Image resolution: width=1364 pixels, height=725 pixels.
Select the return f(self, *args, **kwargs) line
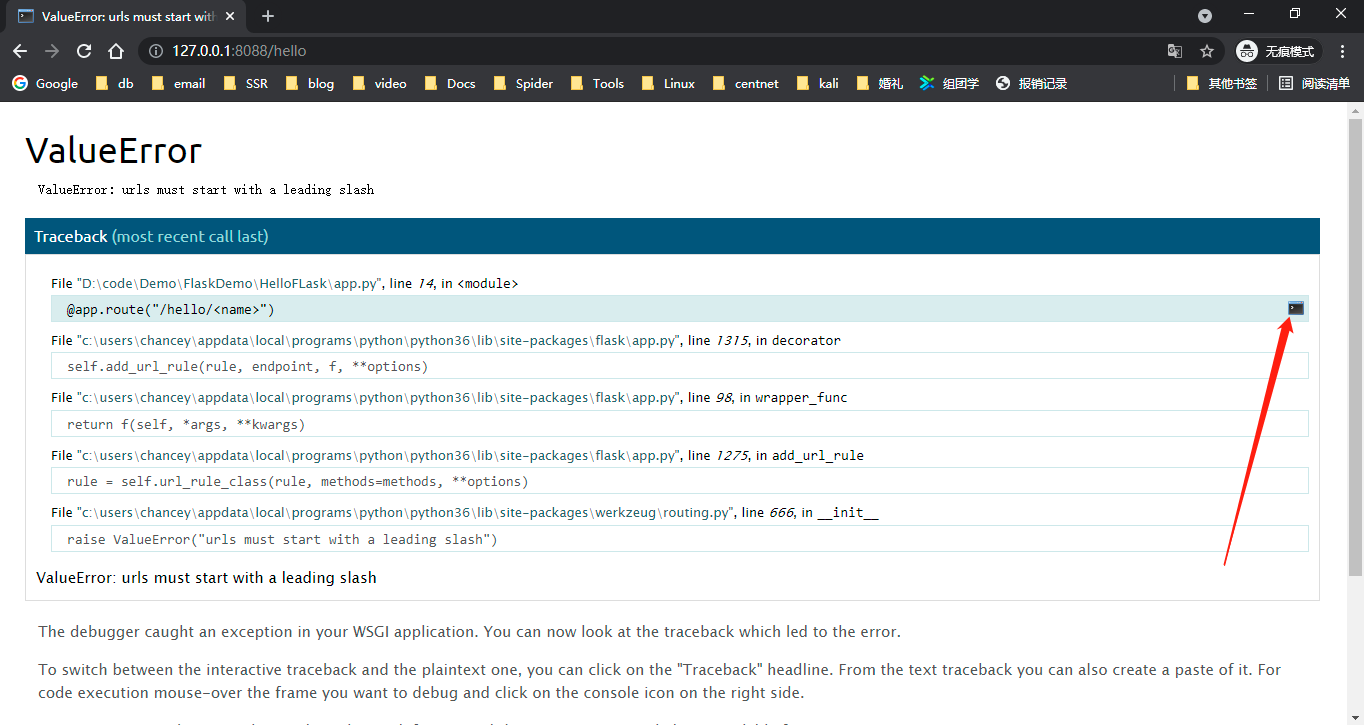coord(679,424)
